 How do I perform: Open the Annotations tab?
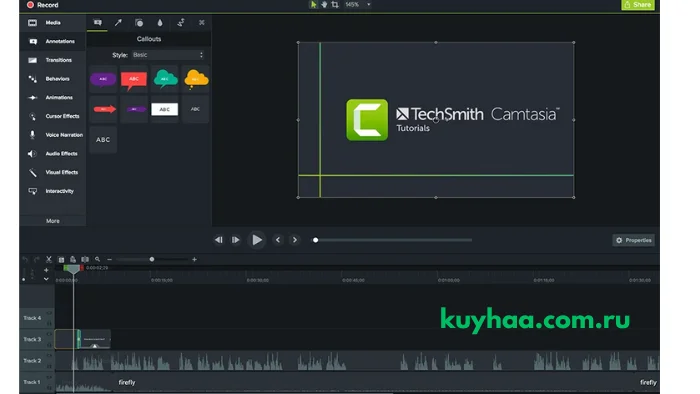53,41
